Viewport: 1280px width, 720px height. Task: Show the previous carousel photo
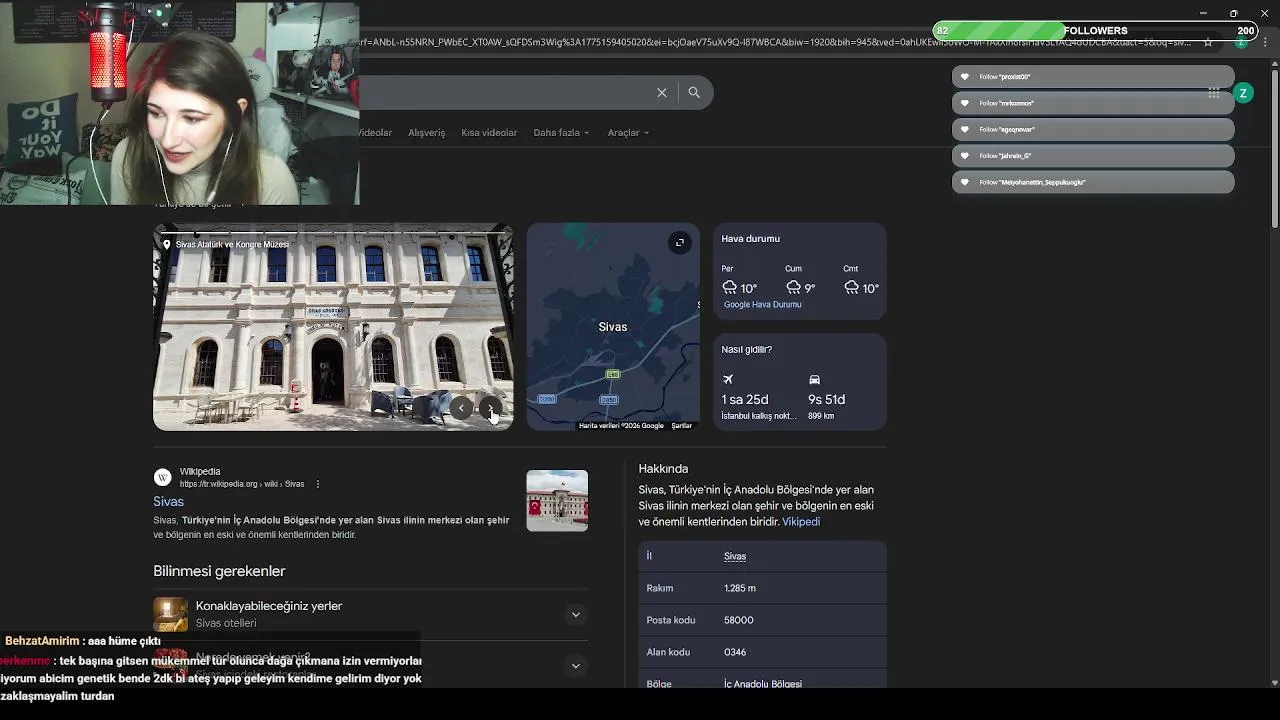[461, 407]
